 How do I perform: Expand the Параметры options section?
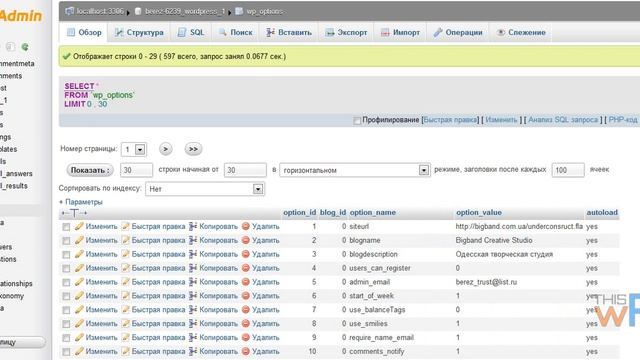click(x=81, y=202)
